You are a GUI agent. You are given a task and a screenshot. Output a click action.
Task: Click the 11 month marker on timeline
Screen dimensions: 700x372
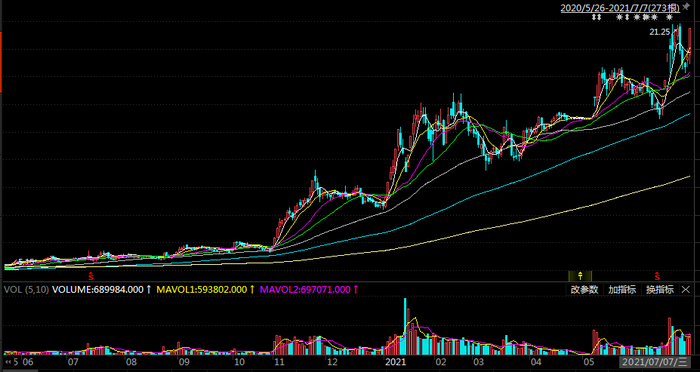coord(279,361)
